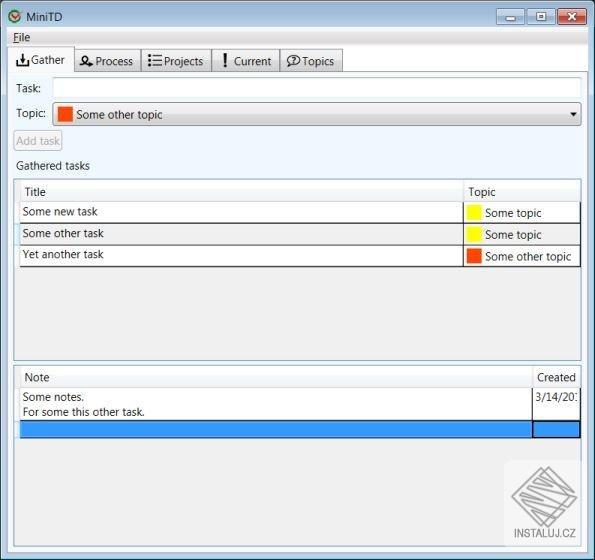Select the Some other task row

point(300,234)
